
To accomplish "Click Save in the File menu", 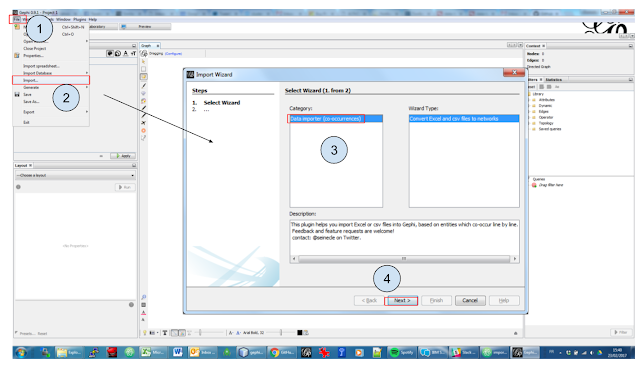I will (x=51, y=94).
